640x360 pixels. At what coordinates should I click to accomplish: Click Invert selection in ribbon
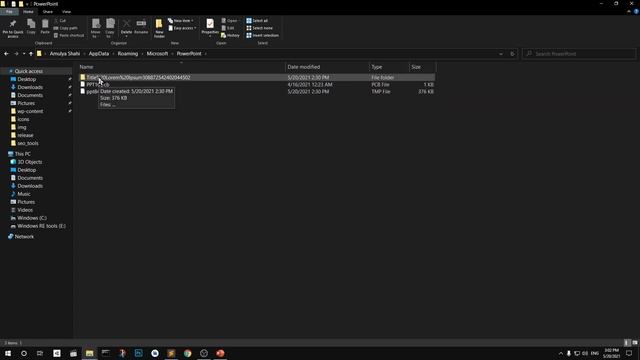pos(262,36)
